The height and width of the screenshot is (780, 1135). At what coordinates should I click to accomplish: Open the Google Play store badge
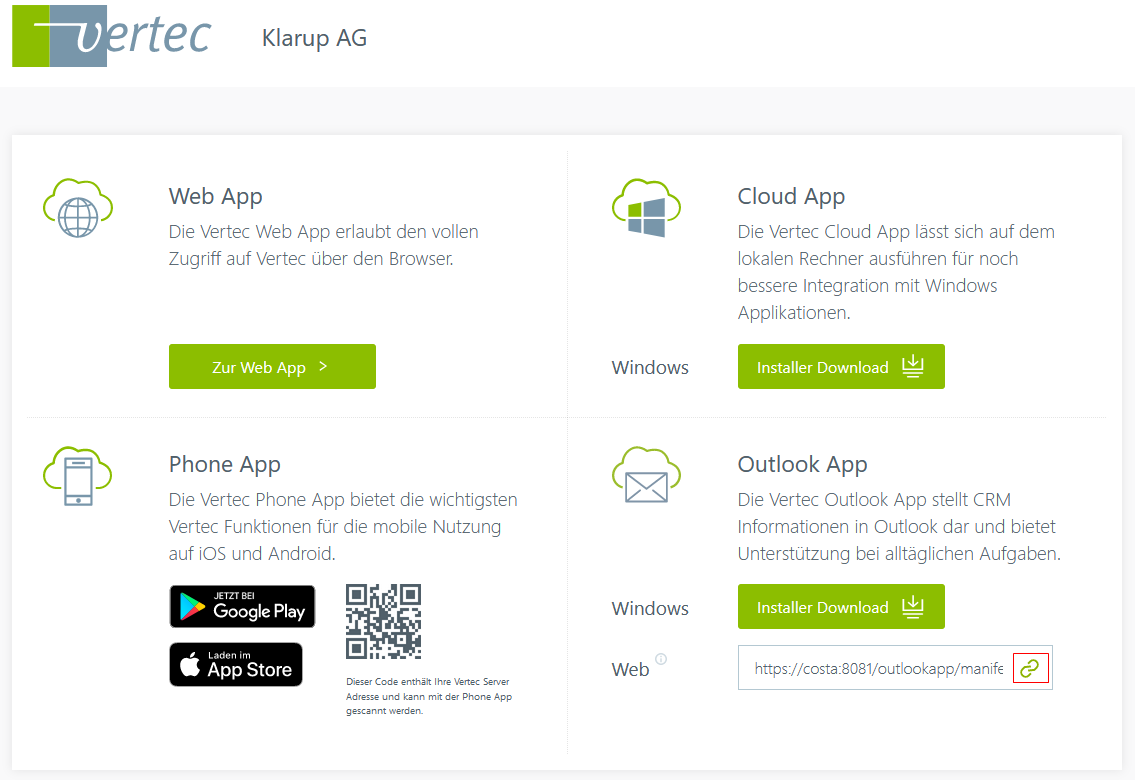(x=242, y=606)
